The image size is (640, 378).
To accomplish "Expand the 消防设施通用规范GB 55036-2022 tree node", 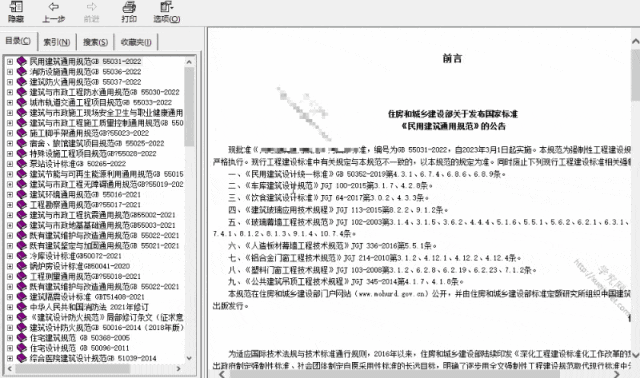I will [x=10, y=72].
